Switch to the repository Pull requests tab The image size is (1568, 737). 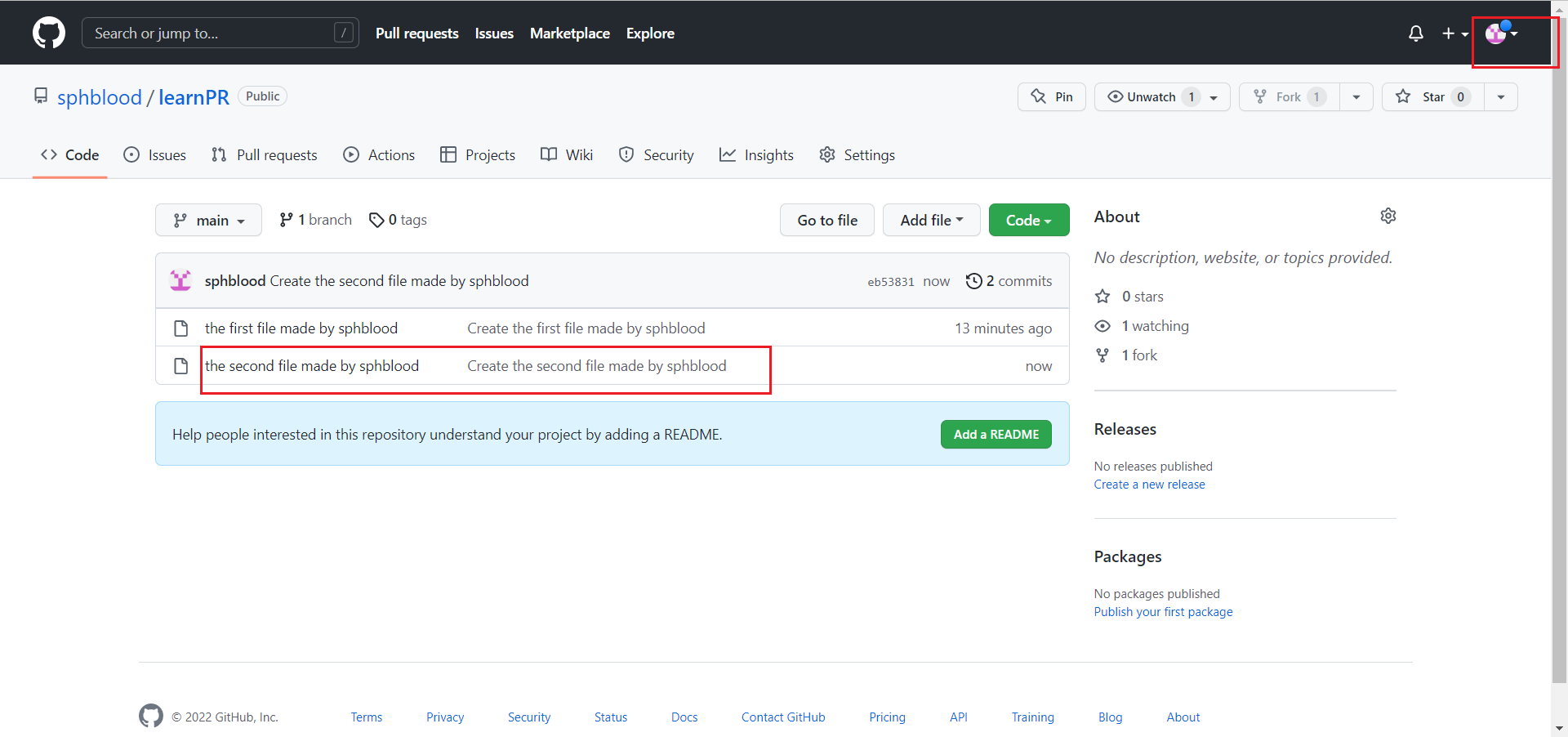tap(264, 154)
